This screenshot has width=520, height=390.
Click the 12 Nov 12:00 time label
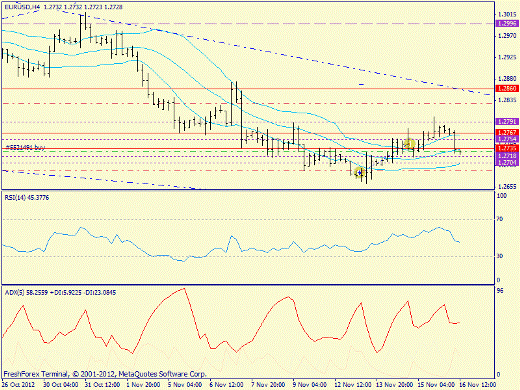(x=353, y=384)
